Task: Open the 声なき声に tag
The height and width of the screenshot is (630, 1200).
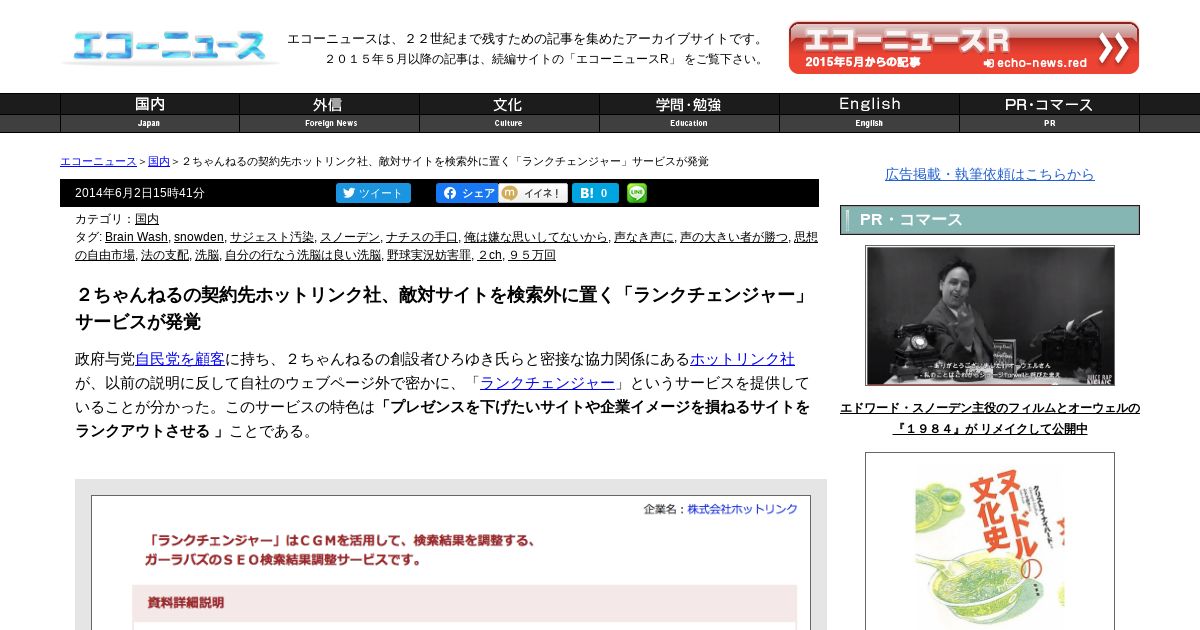Action: [x=644, y=237]
